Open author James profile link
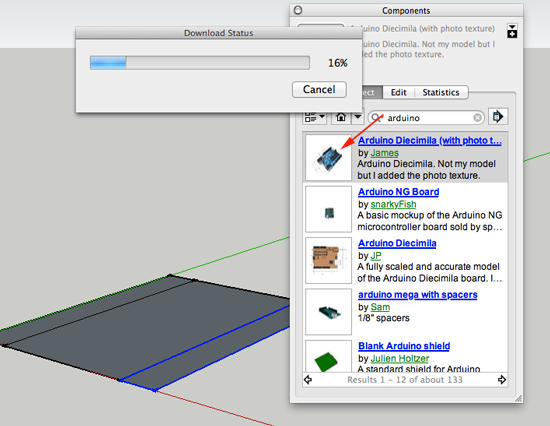This screenshot has width=550, height=426. point(384,153)
